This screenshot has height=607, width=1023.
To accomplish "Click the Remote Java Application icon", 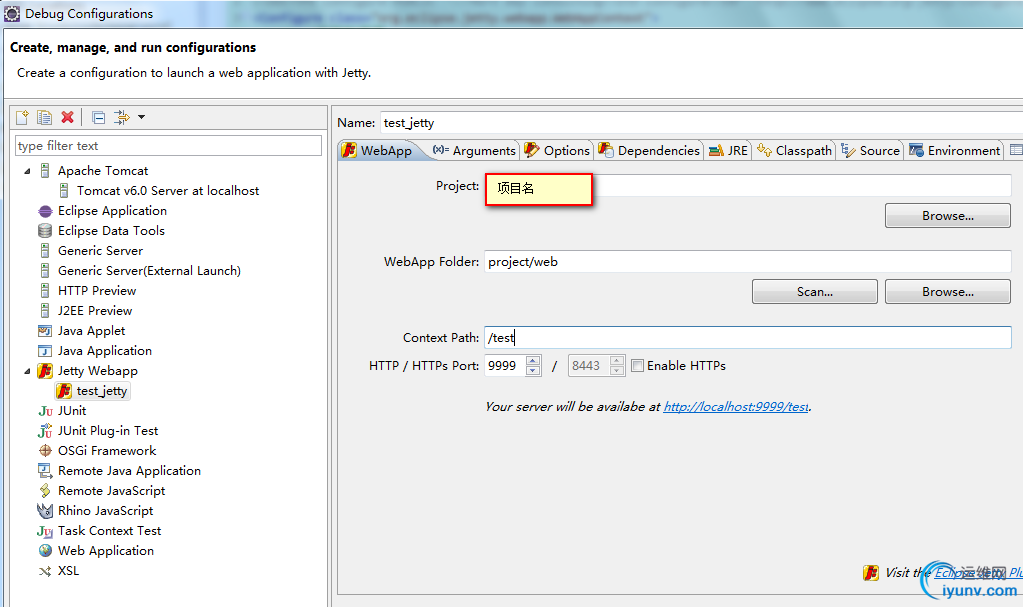I will click(45, 471).
